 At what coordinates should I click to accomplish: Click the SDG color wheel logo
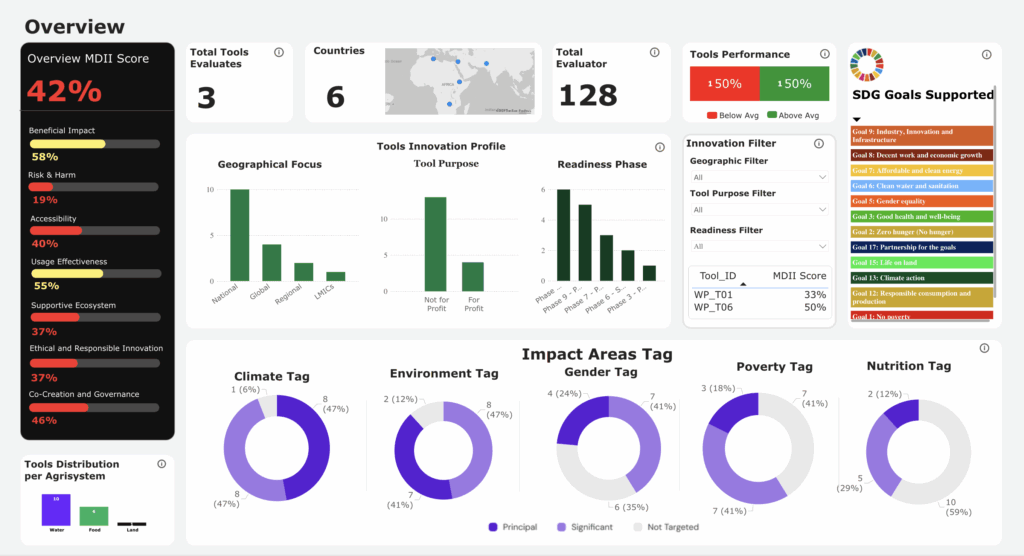click(866, 64)
